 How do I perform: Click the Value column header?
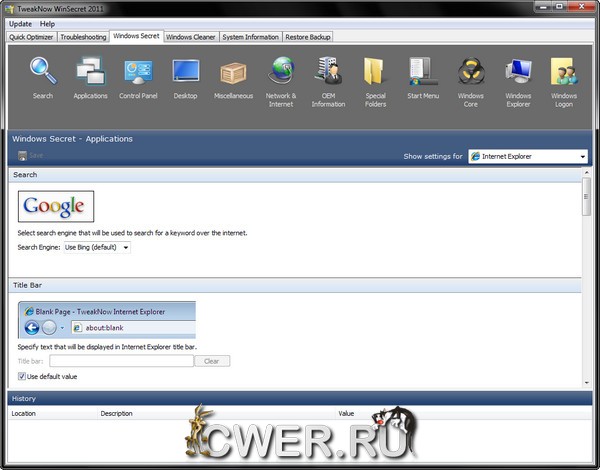[463, 413]
